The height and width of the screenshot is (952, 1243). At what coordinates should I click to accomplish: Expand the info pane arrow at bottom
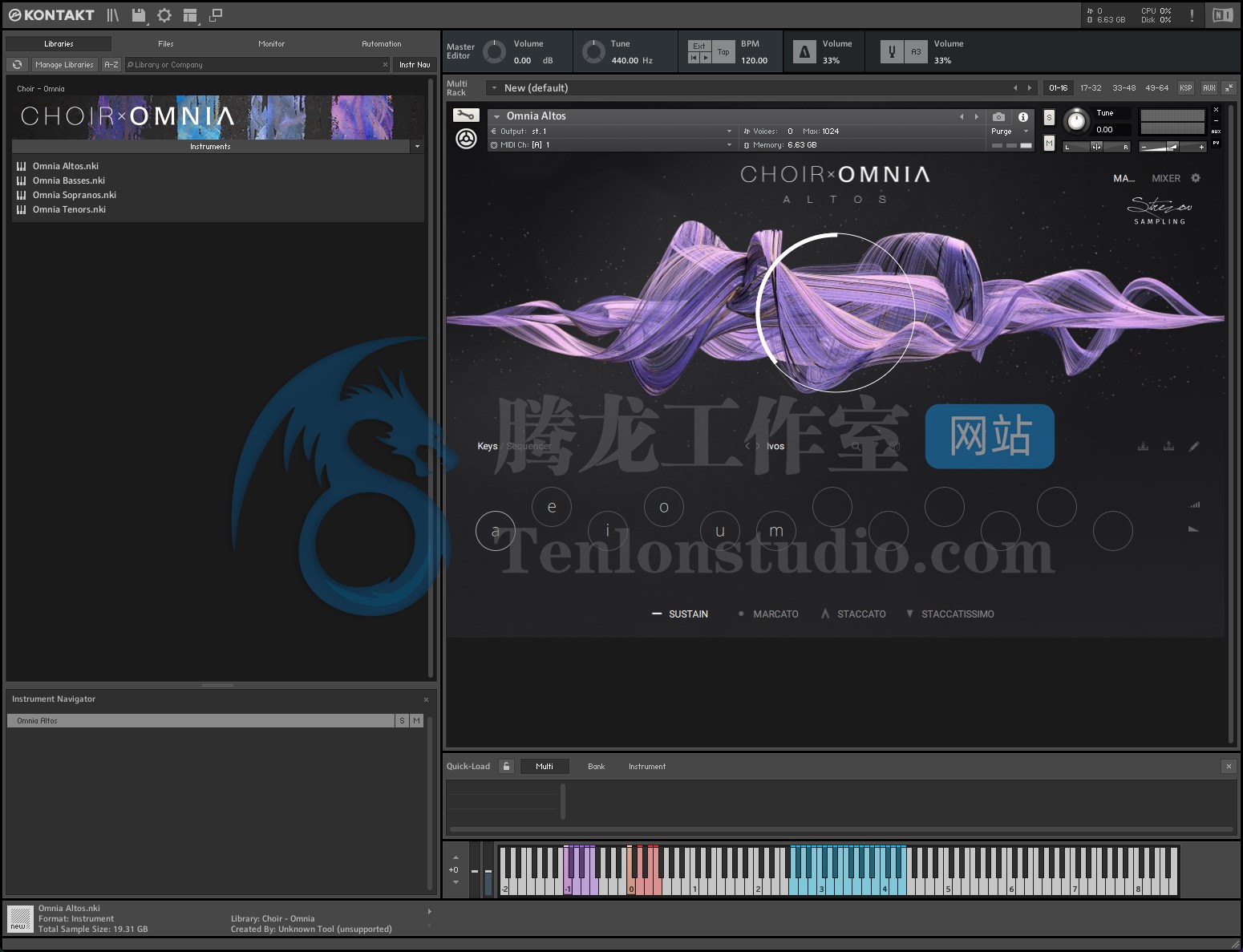[429, 911]
